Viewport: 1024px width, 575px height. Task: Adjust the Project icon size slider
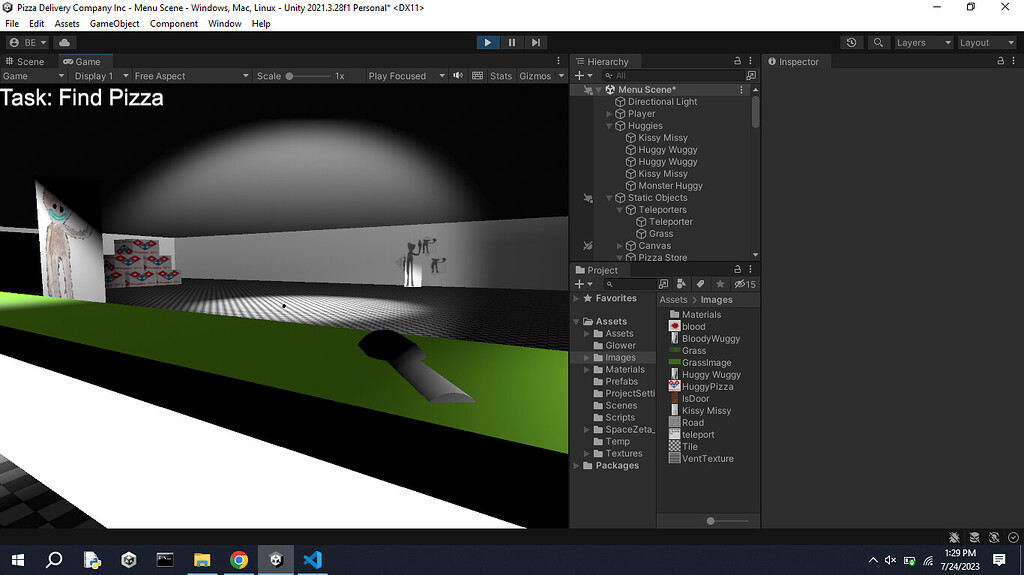click(727, 521)
